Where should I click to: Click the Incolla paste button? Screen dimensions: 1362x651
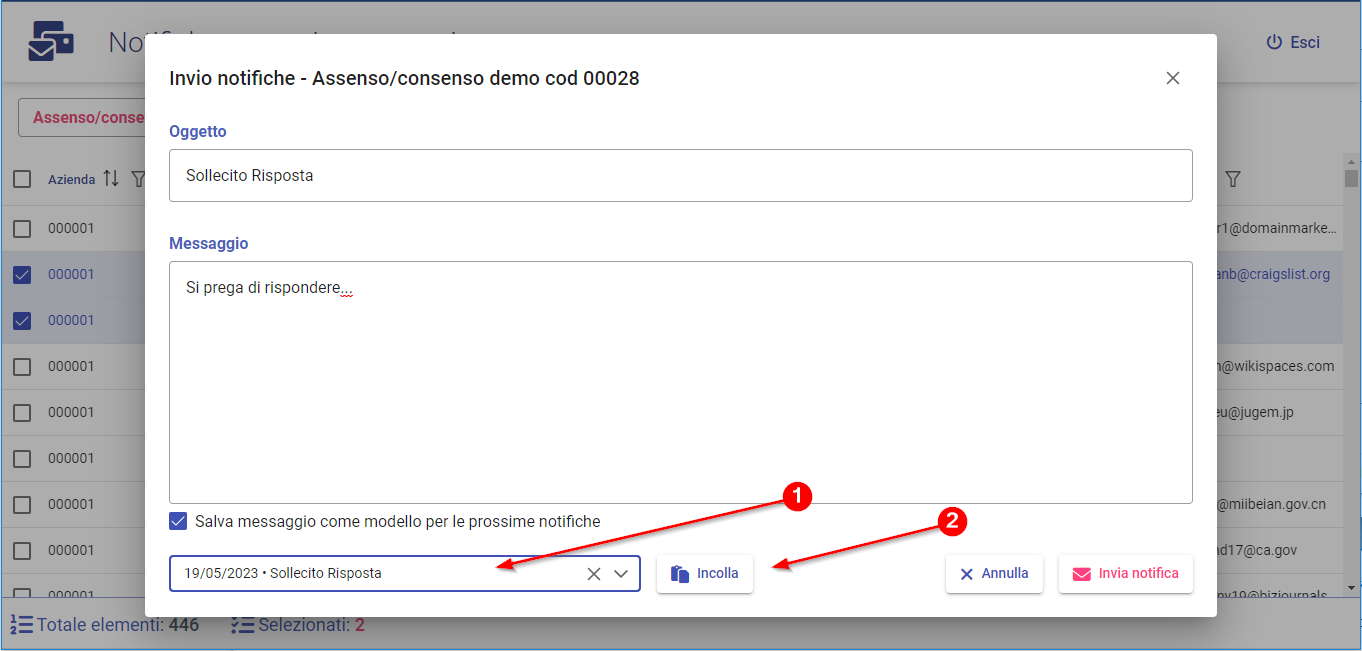coord(705,574)
